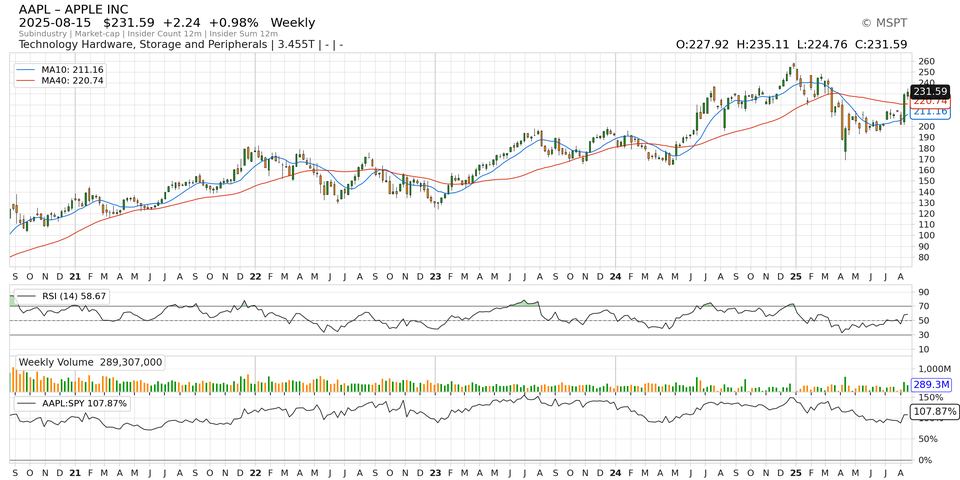
Task: Click the 150 label on price axis
Action: (x=927, y=181)
